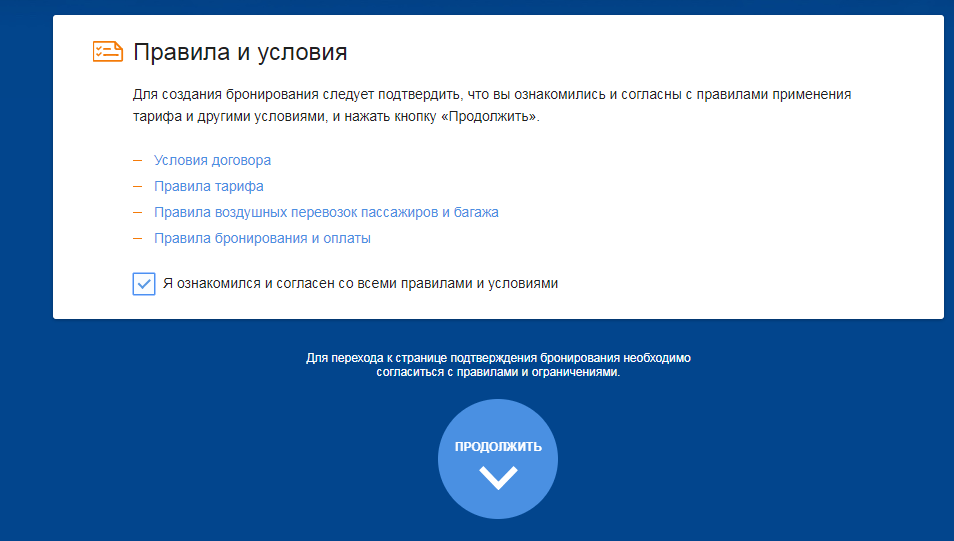Open the Условия договора link
Screen dimensions: 954x541
212,160
